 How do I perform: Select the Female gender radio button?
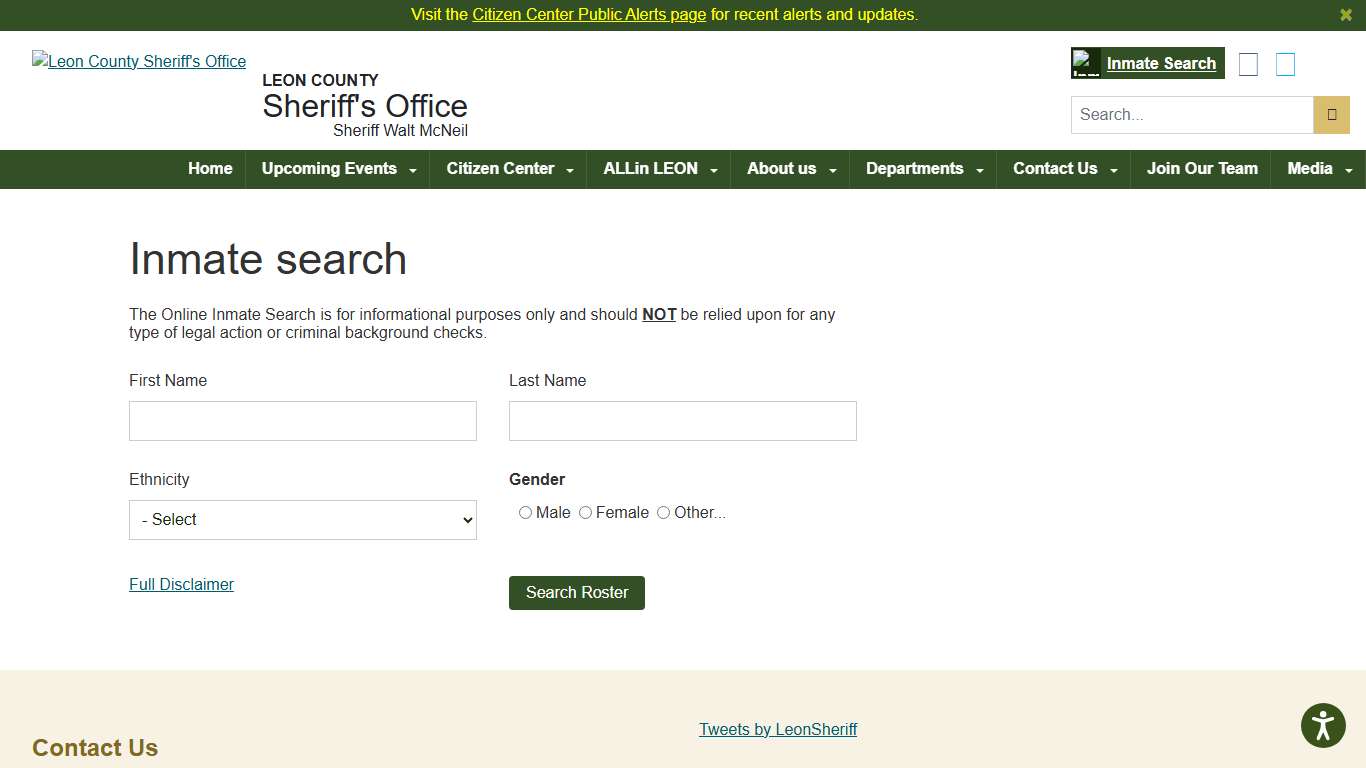coord(585,512)
